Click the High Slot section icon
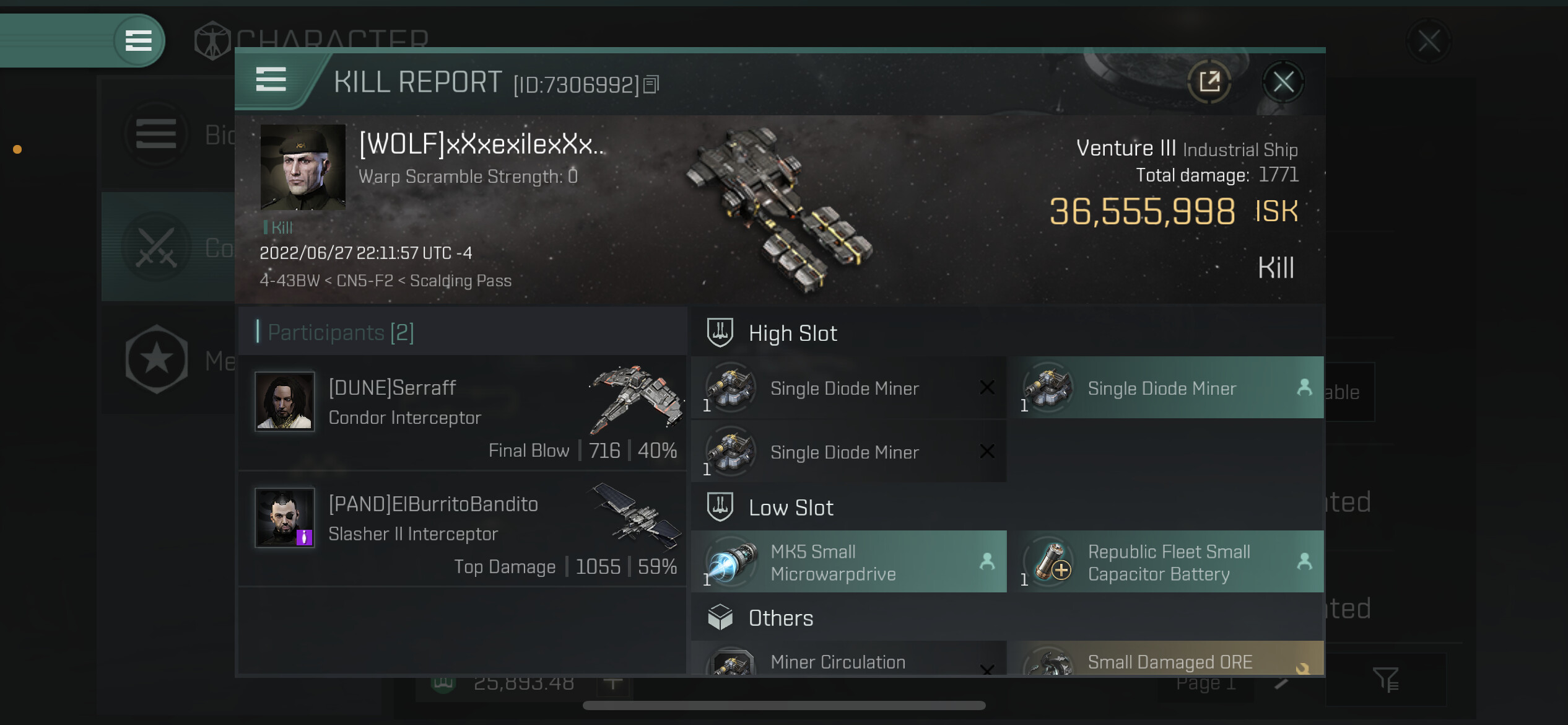1568x725 pixels. (720, 333)
